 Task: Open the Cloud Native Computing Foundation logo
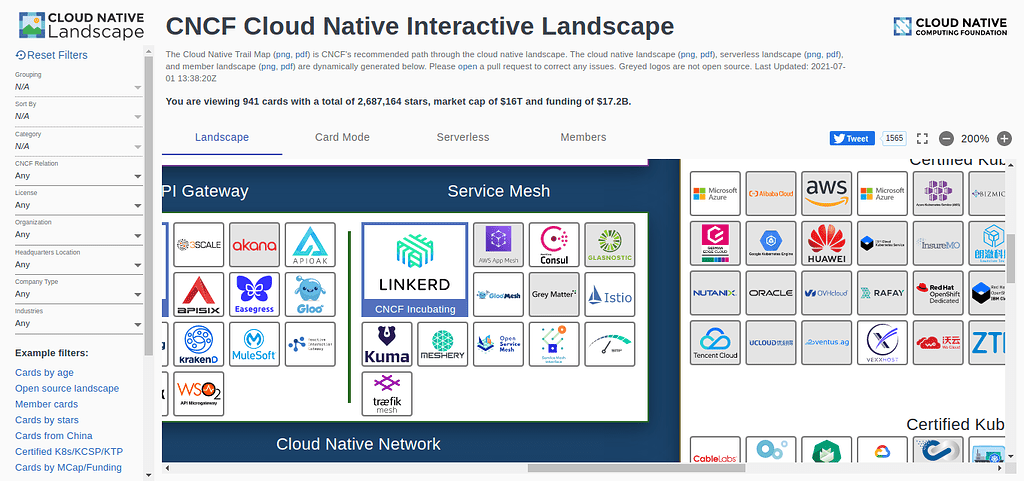tap(950, 27)
